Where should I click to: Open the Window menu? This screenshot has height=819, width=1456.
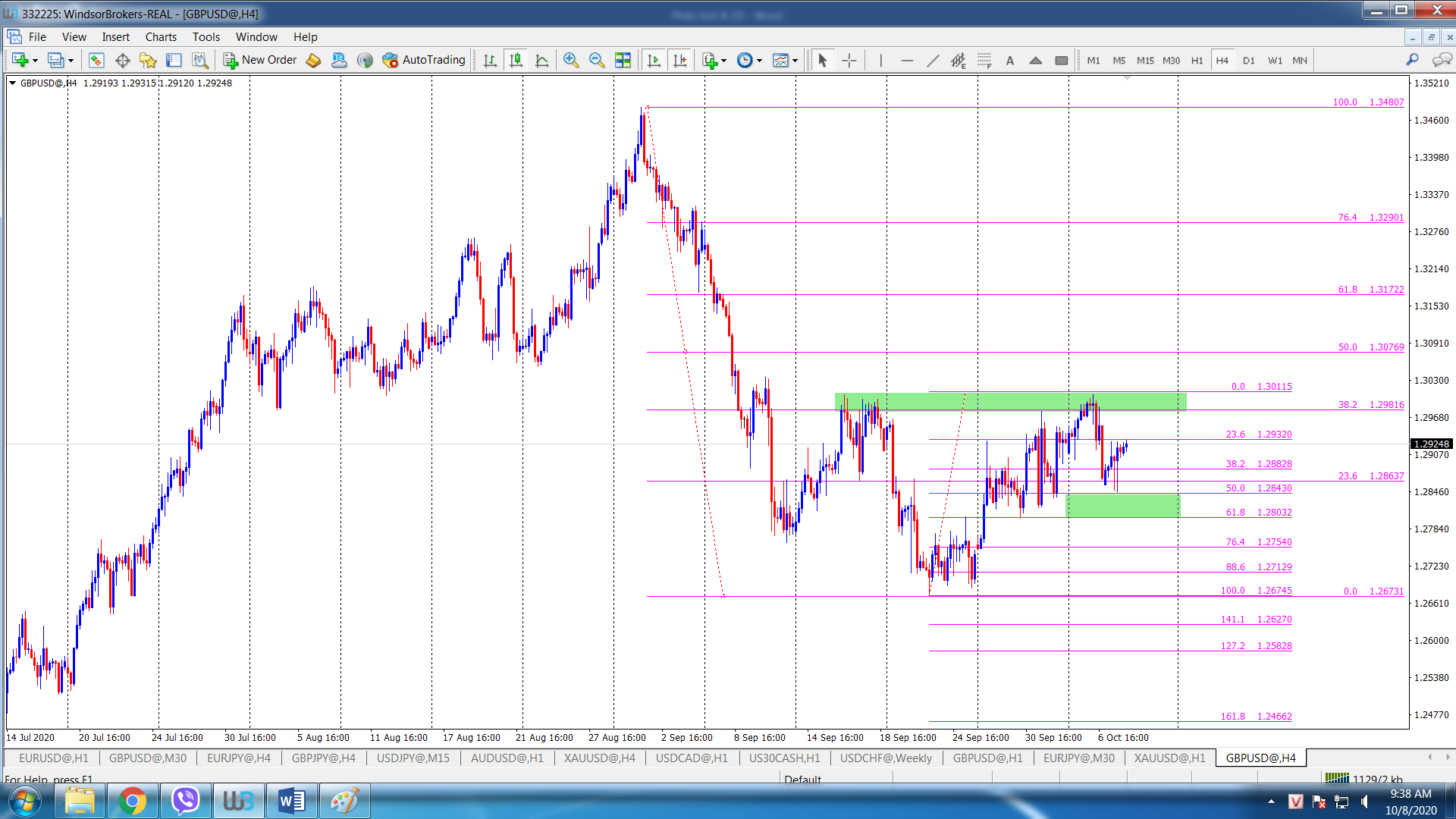pyautogui.click(x=256, y=36)
